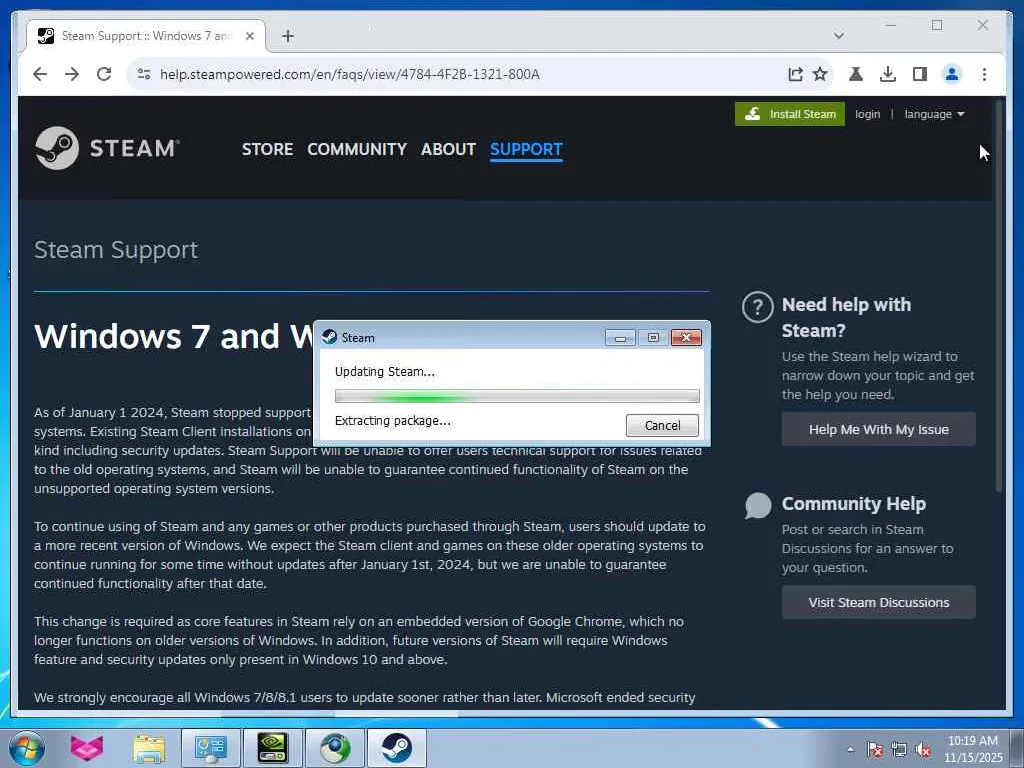Open the Windows Start menu
The width and height of the screenshot is (1024, 768).
click(27, 748)
